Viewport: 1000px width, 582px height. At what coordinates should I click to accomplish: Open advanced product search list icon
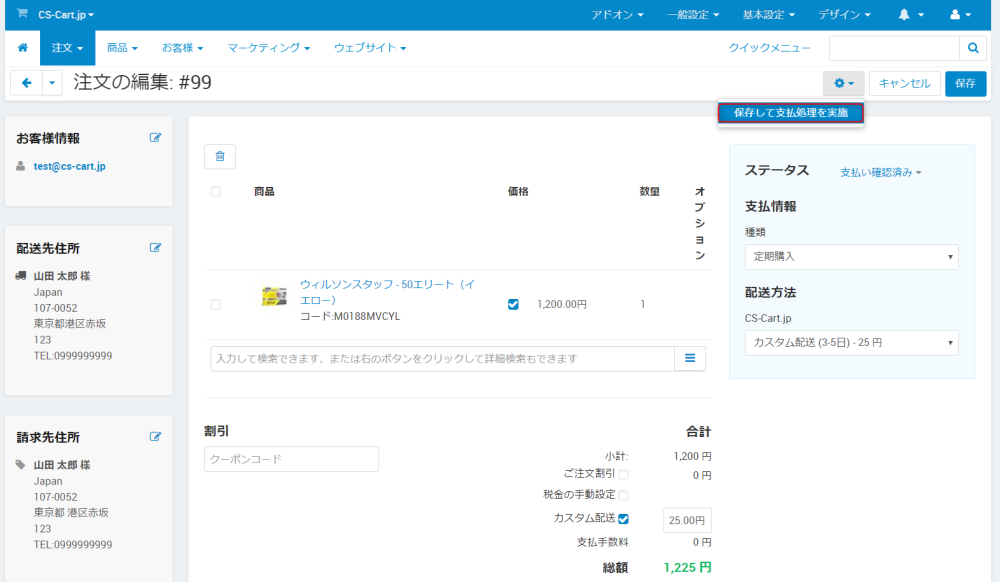click(x=690, y=358)
